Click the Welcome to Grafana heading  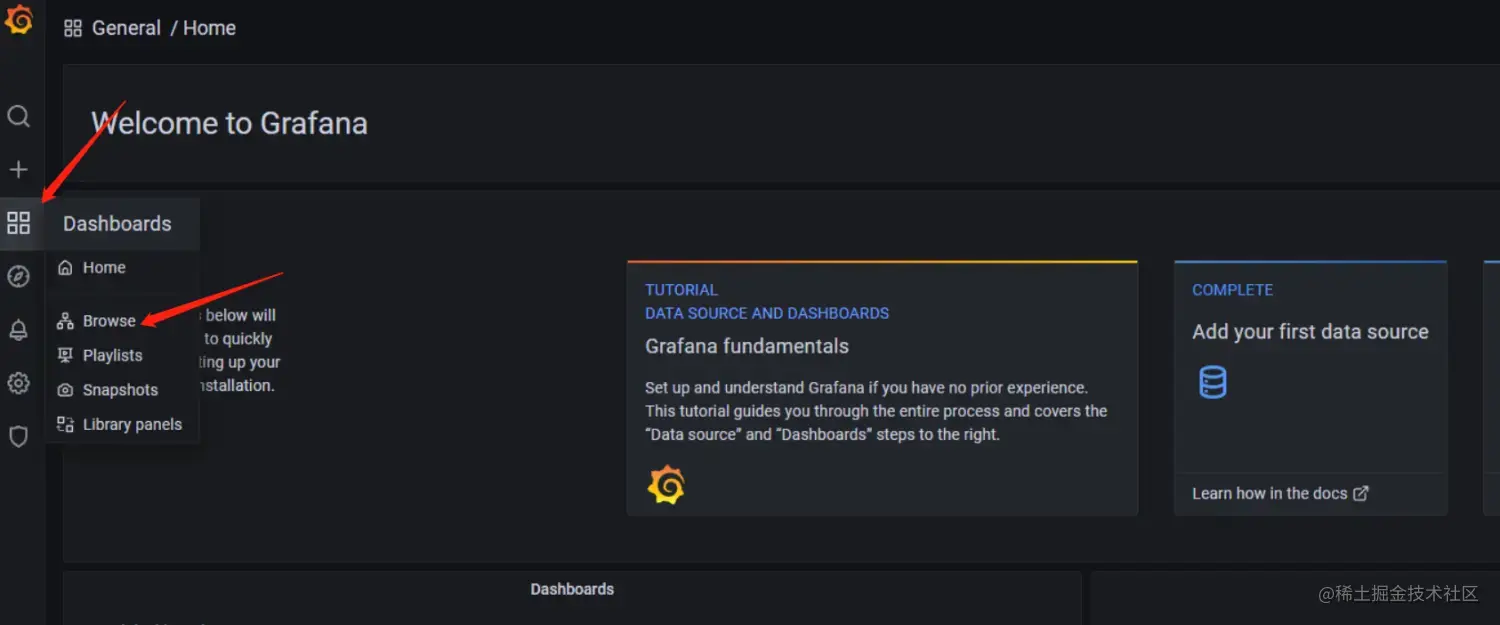[229, 123]
